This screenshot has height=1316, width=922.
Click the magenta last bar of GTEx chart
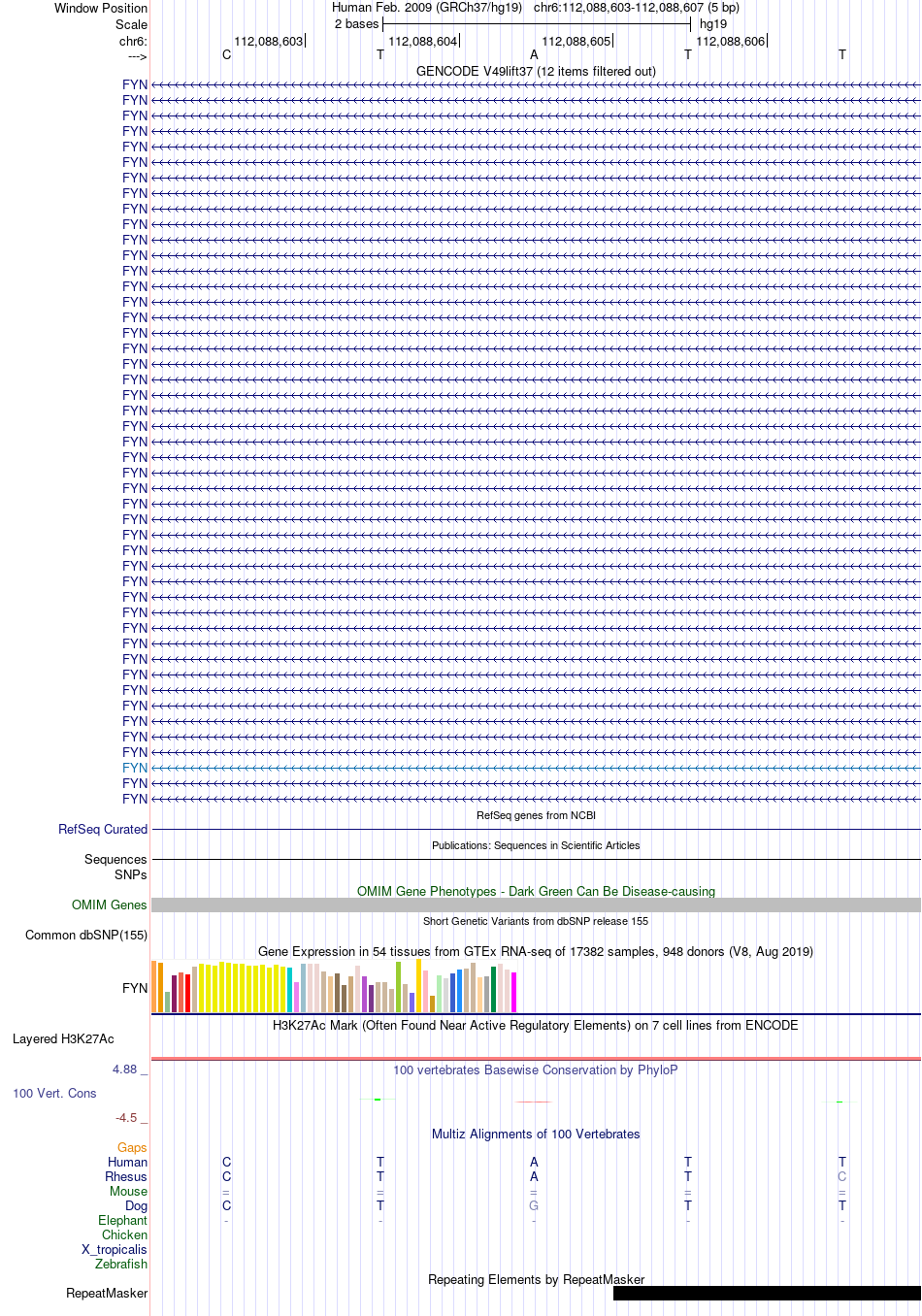click(x=514, y=993)
